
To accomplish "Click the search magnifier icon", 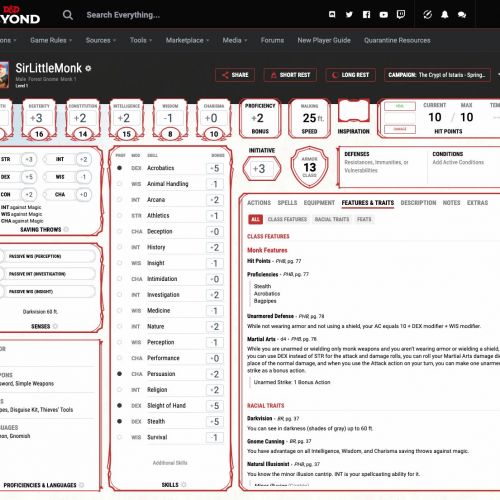I will [x=68, y=15].
